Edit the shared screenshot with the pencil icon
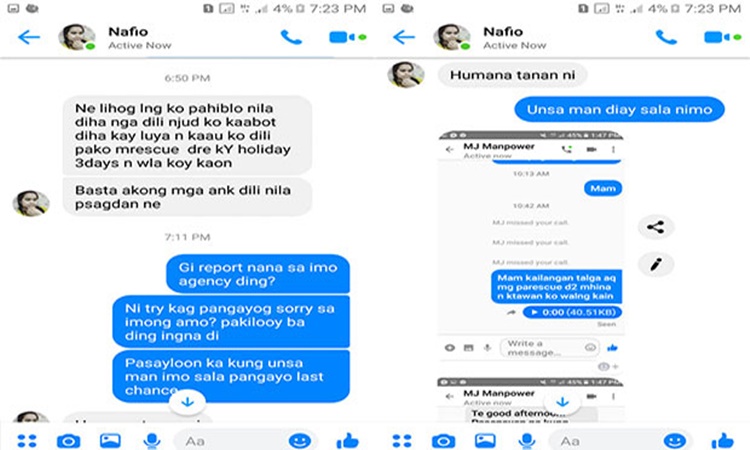 (x=656, y=264)
